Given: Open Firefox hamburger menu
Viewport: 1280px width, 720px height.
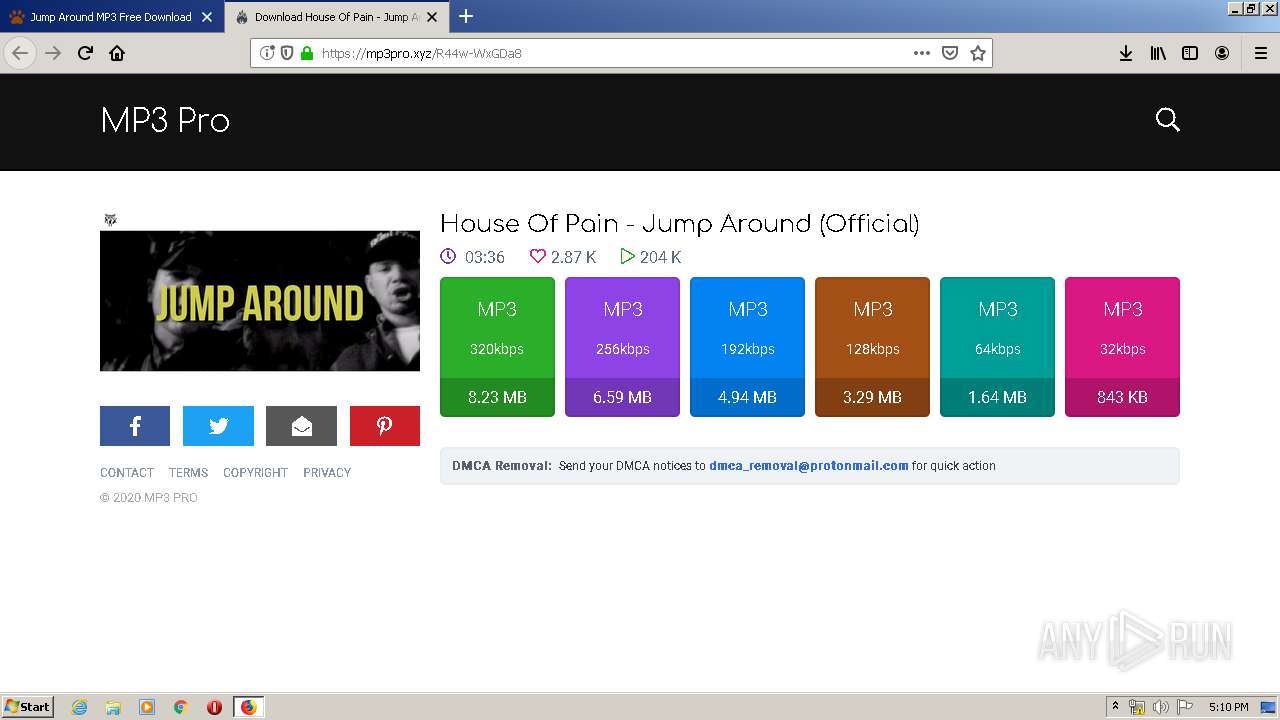Looking at the screenshot, I should click(x=1261, y=53).
